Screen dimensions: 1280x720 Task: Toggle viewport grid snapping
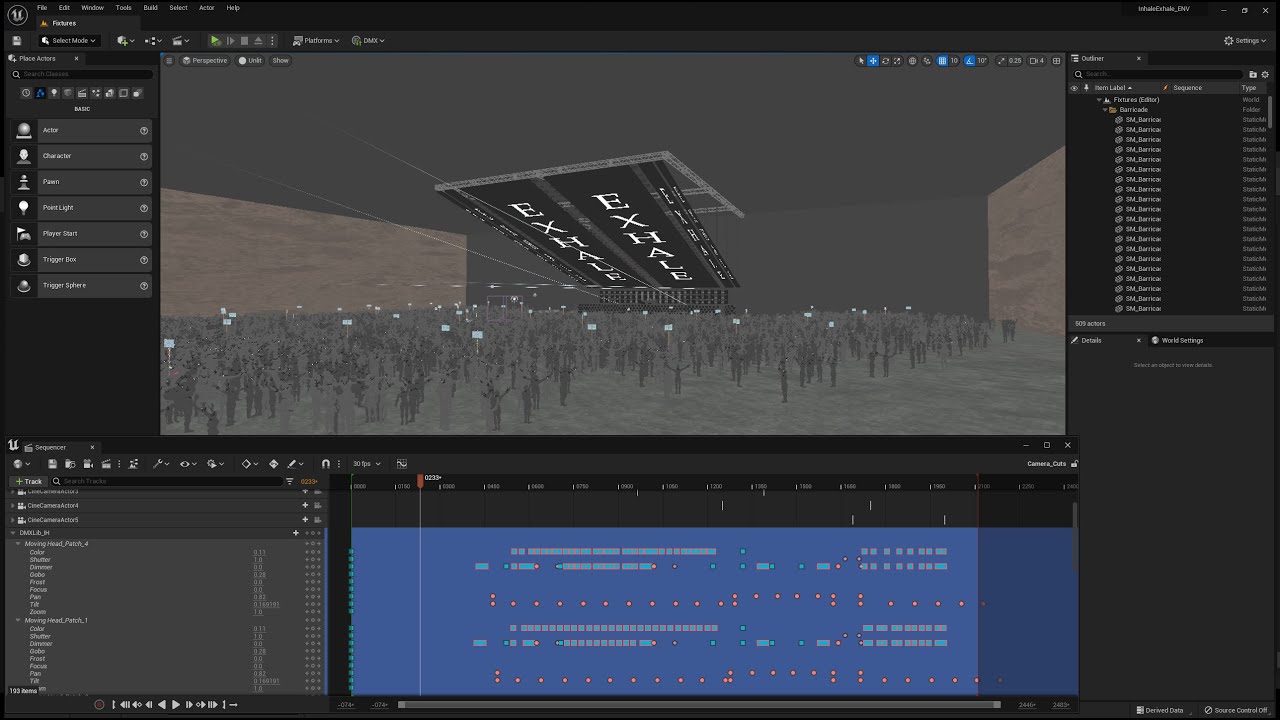[x=942, y=61]
